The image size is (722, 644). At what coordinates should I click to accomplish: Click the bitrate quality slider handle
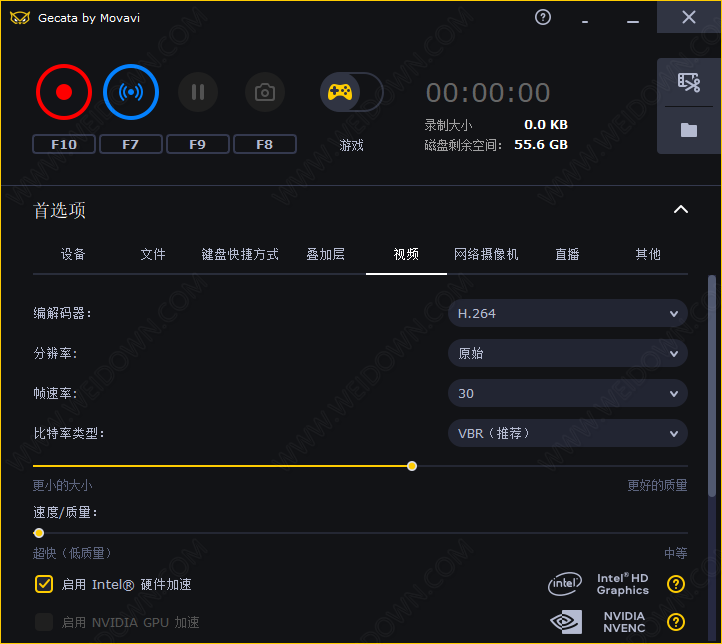click(x=412, y=466)
